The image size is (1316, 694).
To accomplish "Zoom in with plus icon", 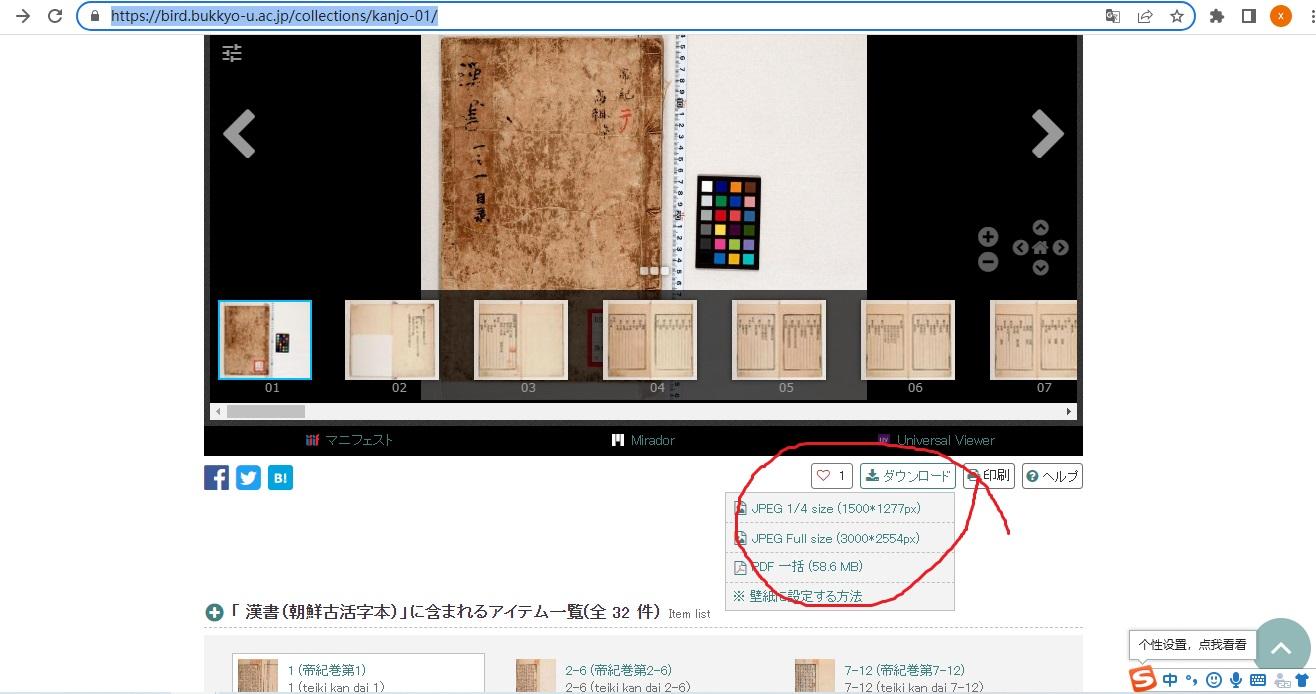I will [x=987, y=237].
